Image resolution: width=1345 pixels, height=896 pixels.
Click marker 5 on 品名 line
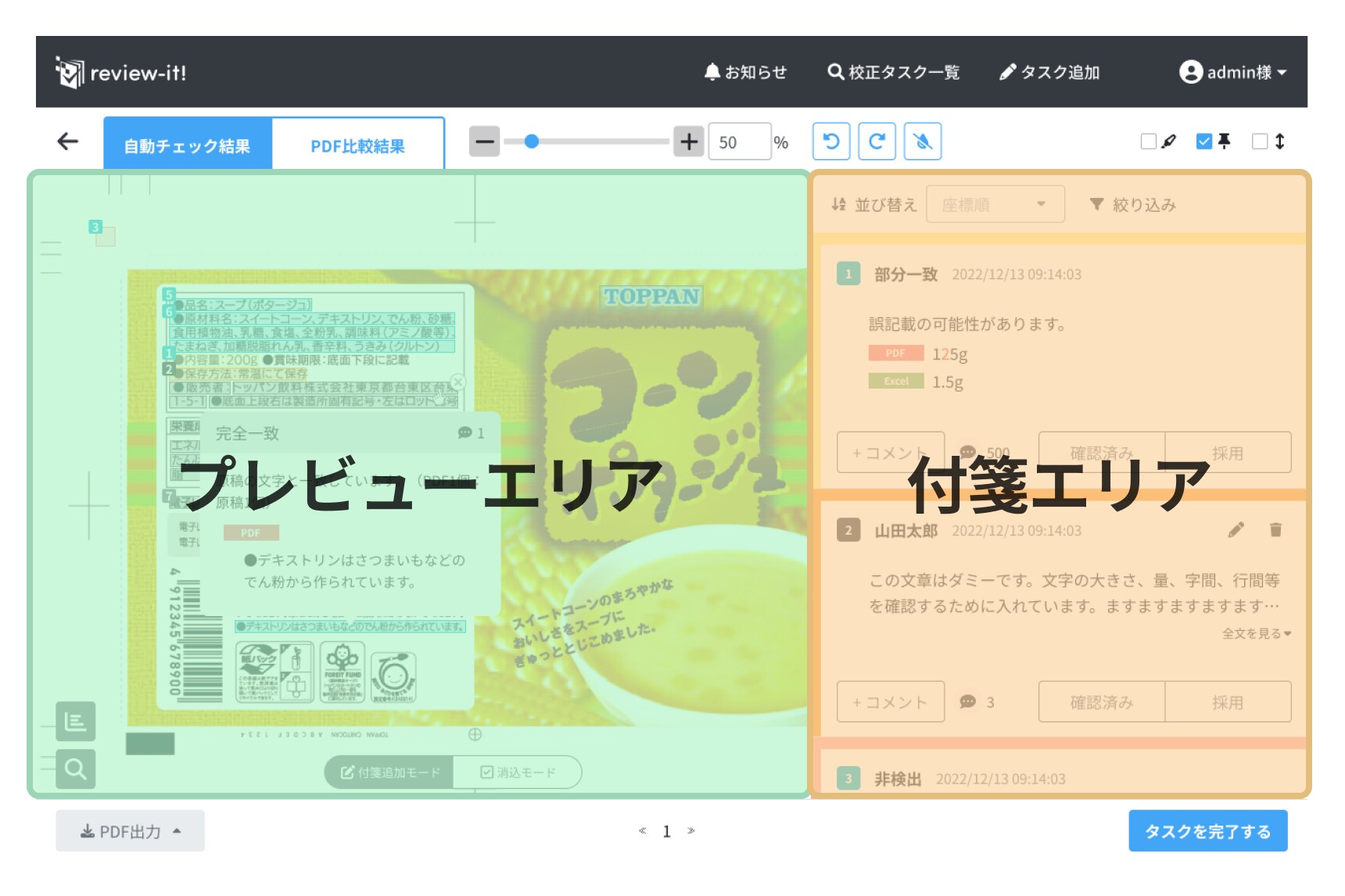pos(168,295)
